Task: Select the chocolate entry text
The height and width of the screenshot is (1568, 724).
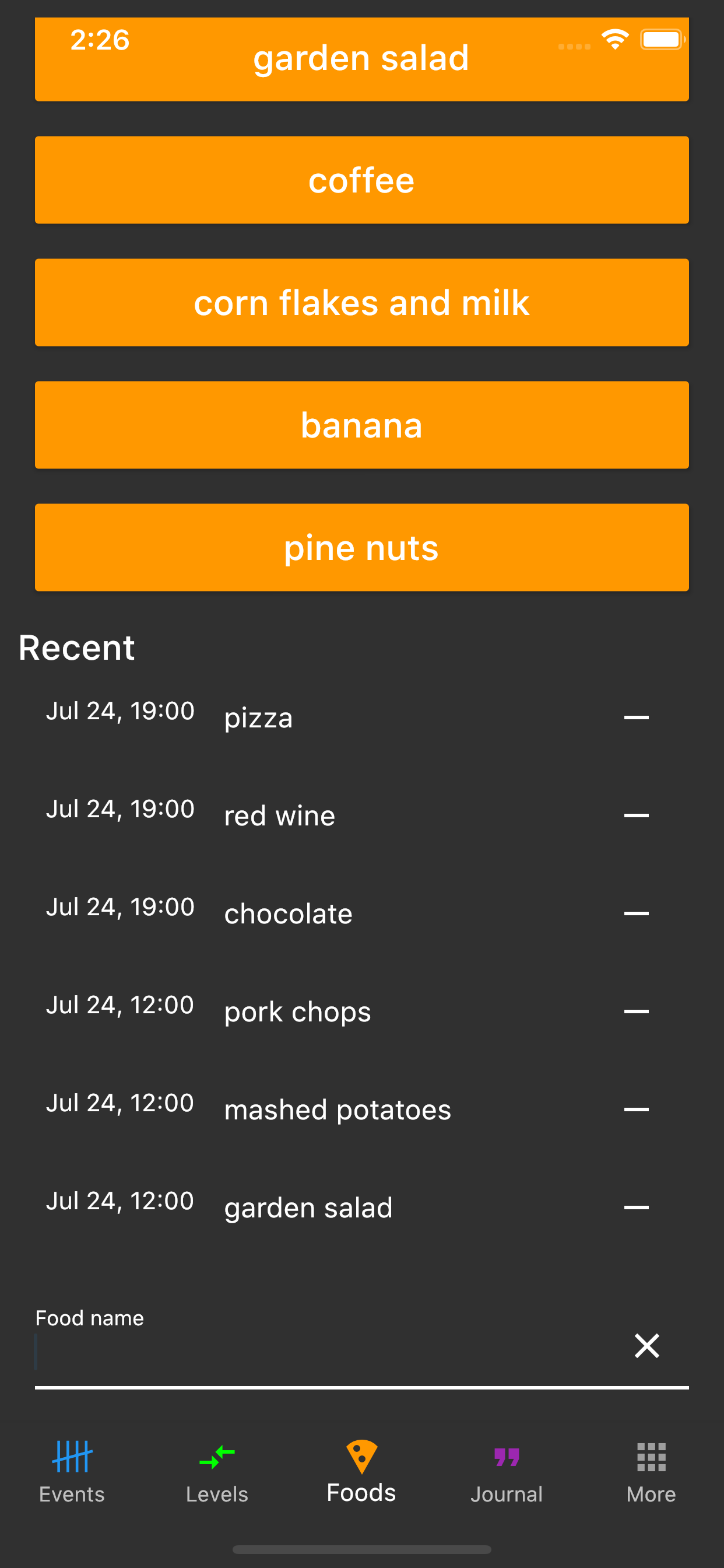Action: [289, 914]
